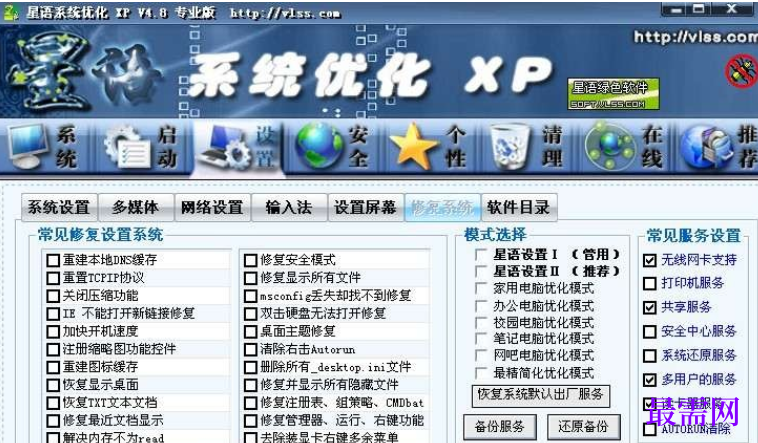The width and height of the screenshot is (758, 443).
Task: Open the 个性 star icon
Action: pyautogui.click(x=413, y=146)
